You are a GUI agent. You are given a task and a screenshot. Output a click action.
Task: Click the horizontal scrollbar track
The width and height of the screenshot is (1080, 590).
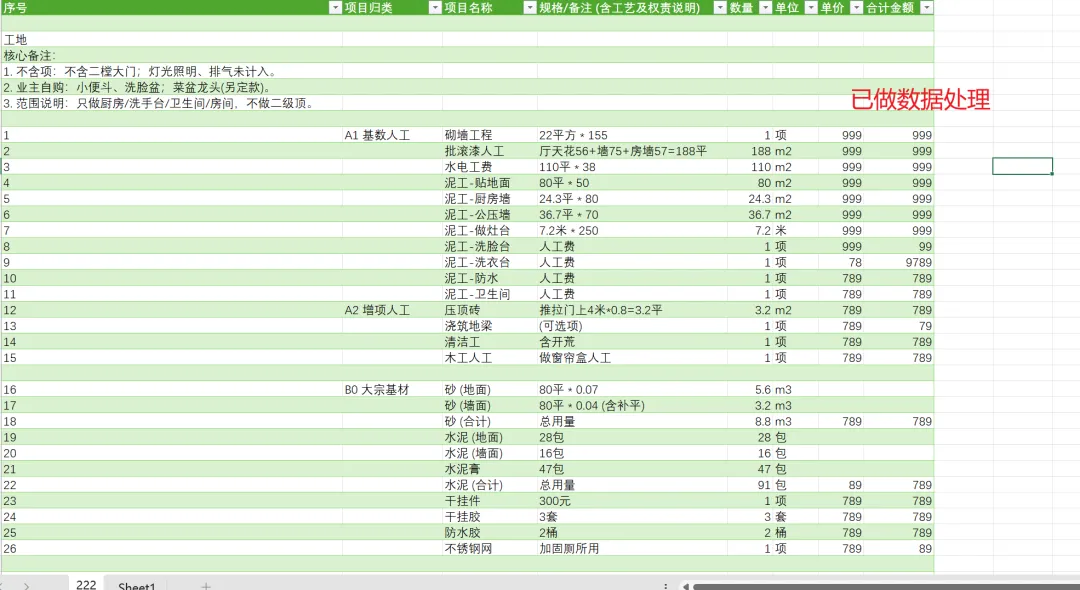[885, 587]
